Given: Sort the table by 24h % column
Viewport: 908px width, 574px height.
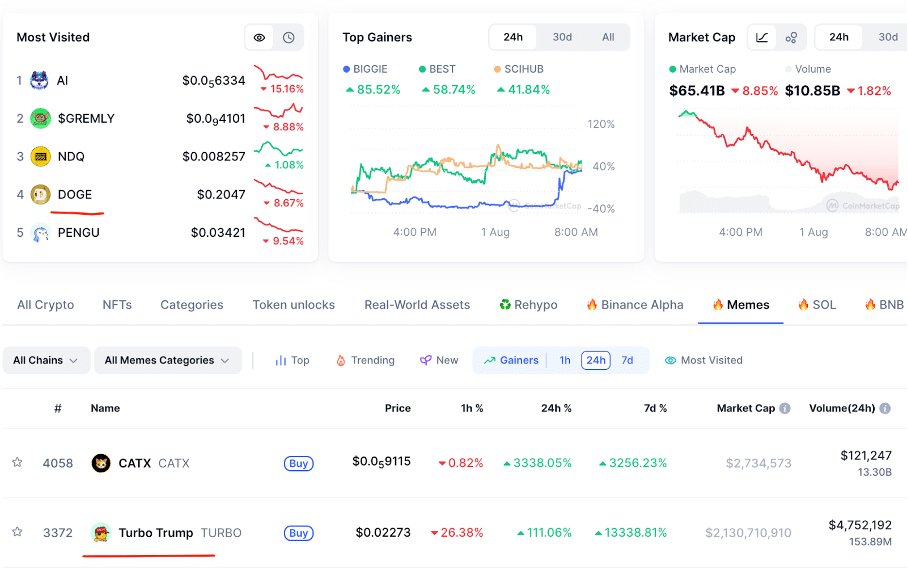Looking at the screenshot, I should tap(555, 408).
